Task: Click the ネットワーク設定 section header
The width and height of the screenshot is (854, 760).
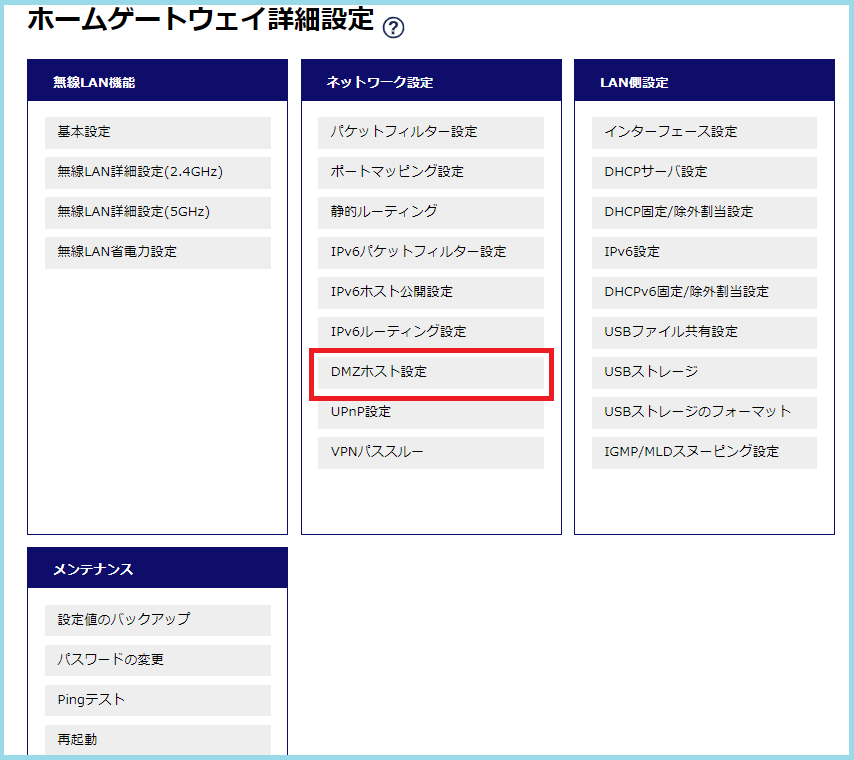Action: coord(431,81)
